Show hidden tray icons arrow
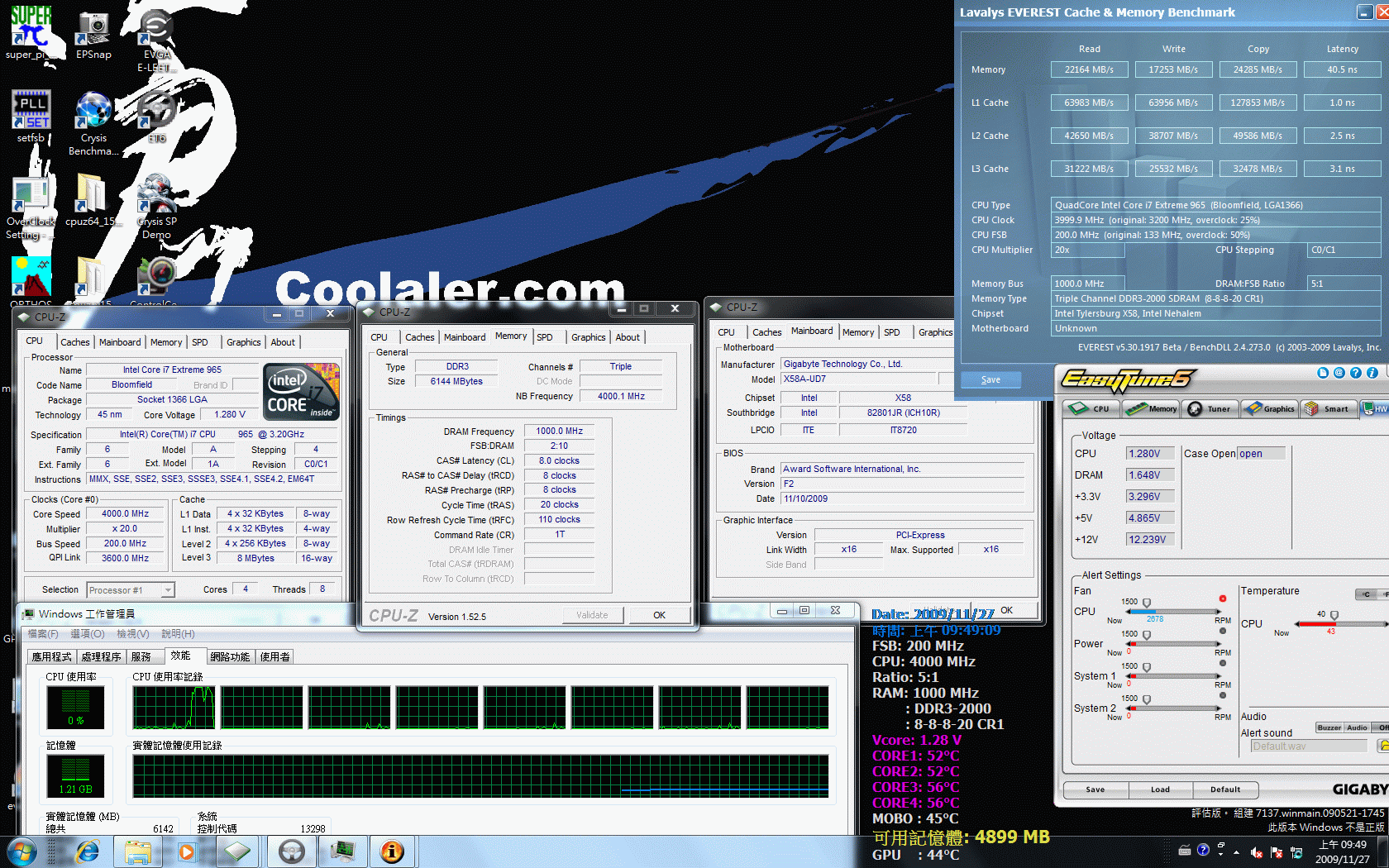This screenshot has height=868, width=1389. (1236, 852)
